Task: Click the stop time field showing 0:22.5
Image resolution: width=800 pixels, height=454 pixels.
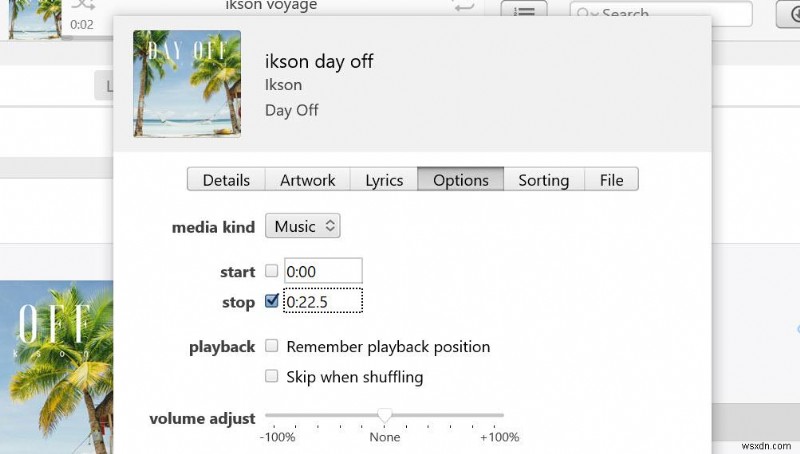Action: coord(323,301)
